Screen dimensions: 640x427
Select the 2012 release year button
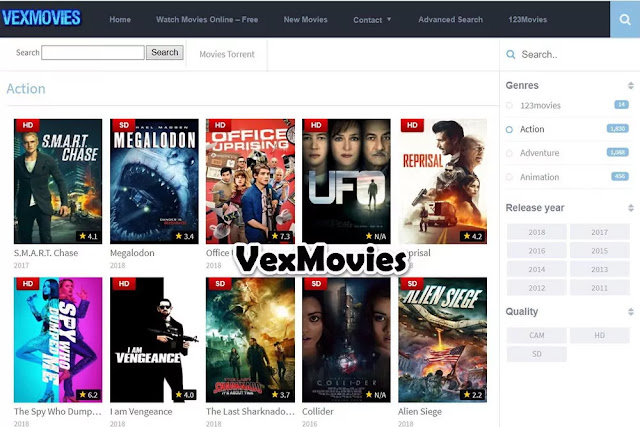point(536,288)
